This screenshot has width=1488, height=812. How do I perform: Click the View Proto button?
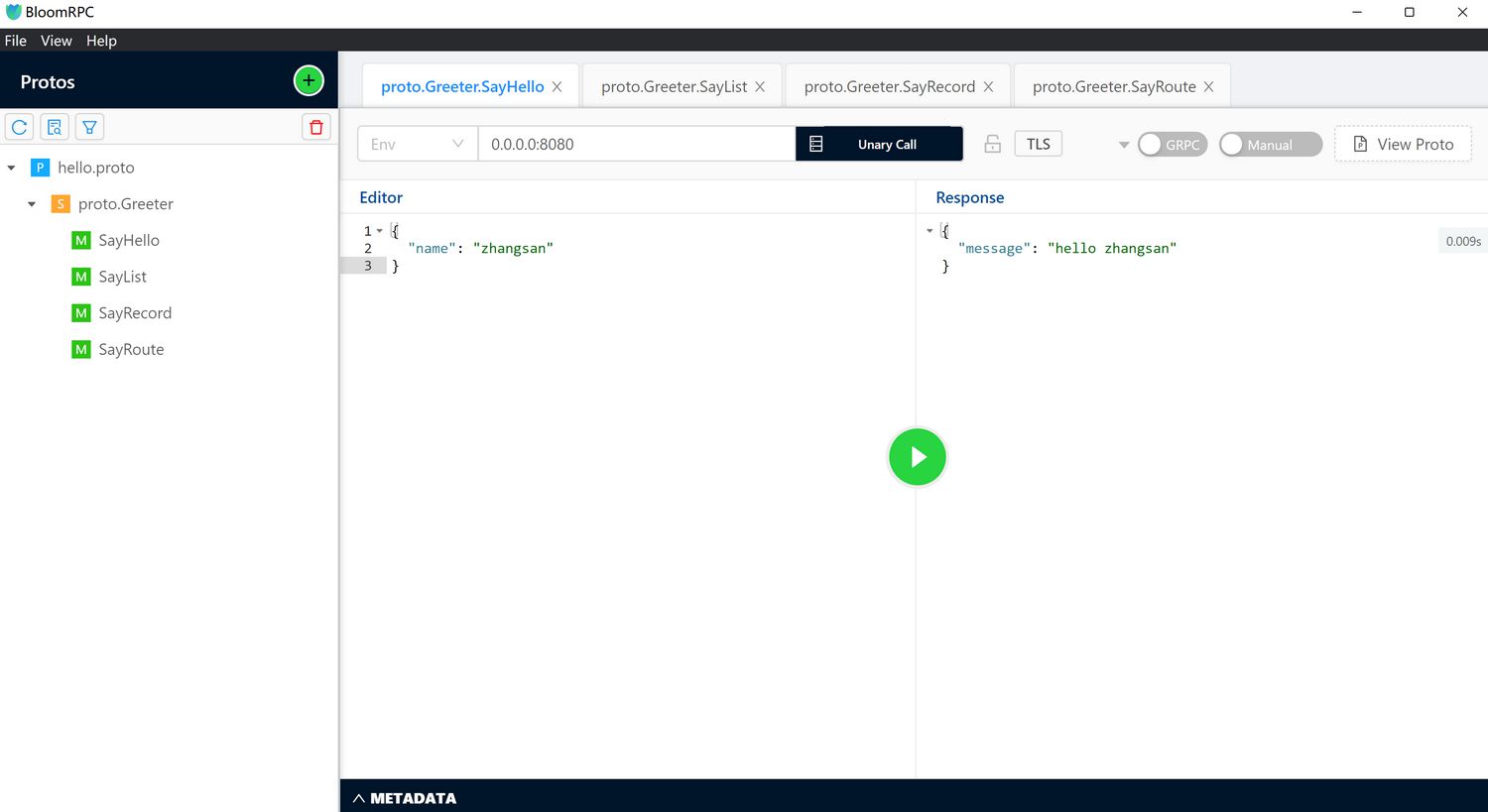coord(1403,144)
